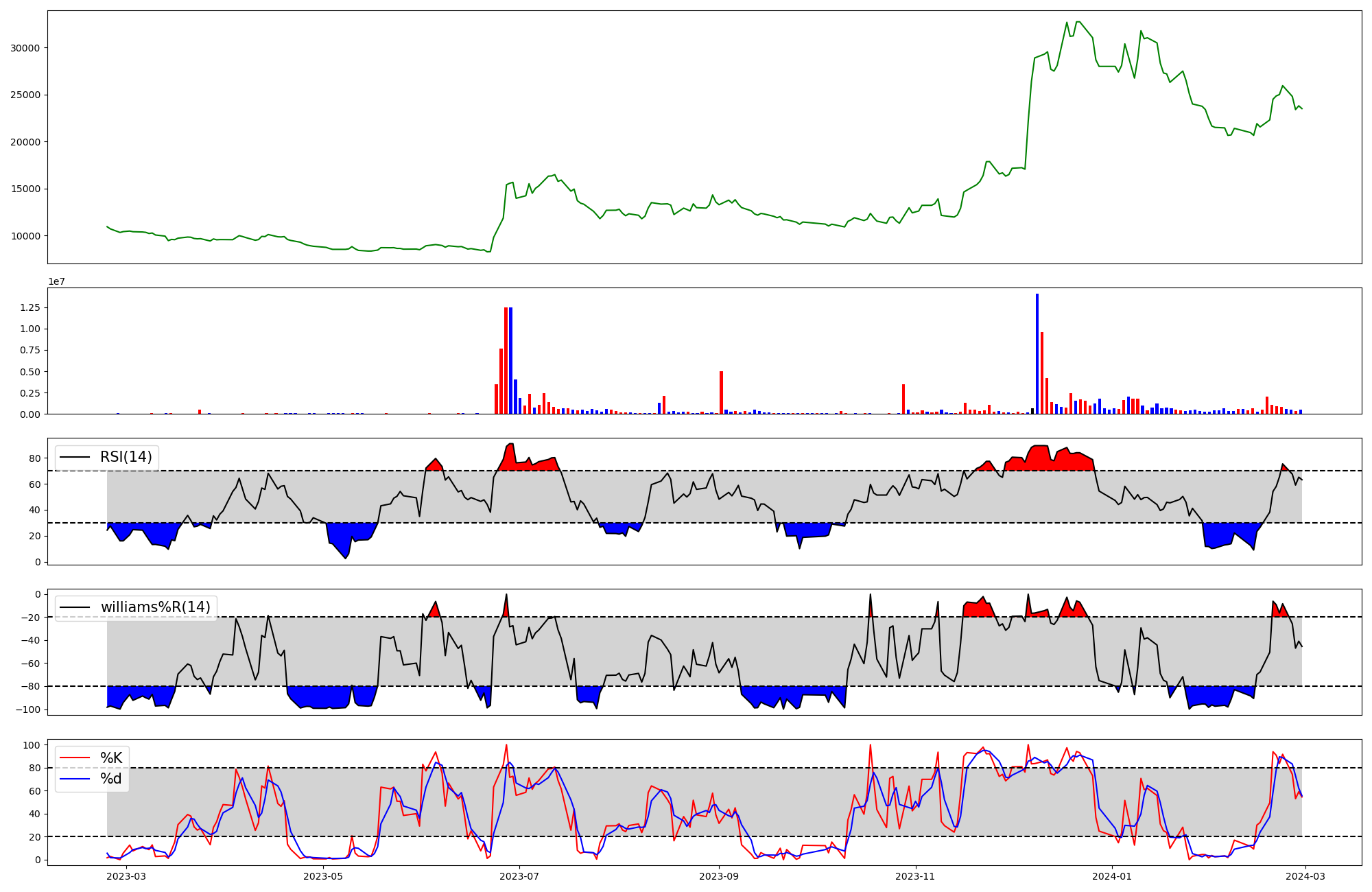Screen dimensions: 1372x892
Task: Click the tallest blue volume bar in December
Action: coord(1037,353)
